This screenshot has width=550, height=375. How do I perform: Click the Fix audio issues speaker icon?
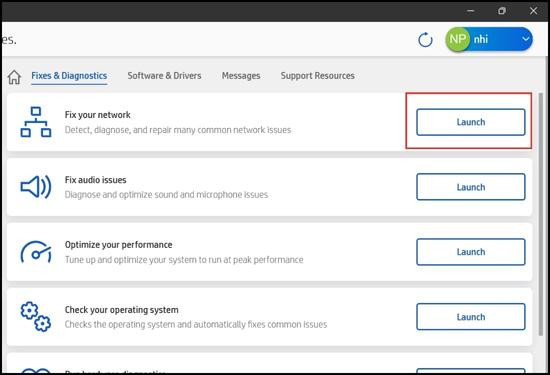(x=36, y=187)
